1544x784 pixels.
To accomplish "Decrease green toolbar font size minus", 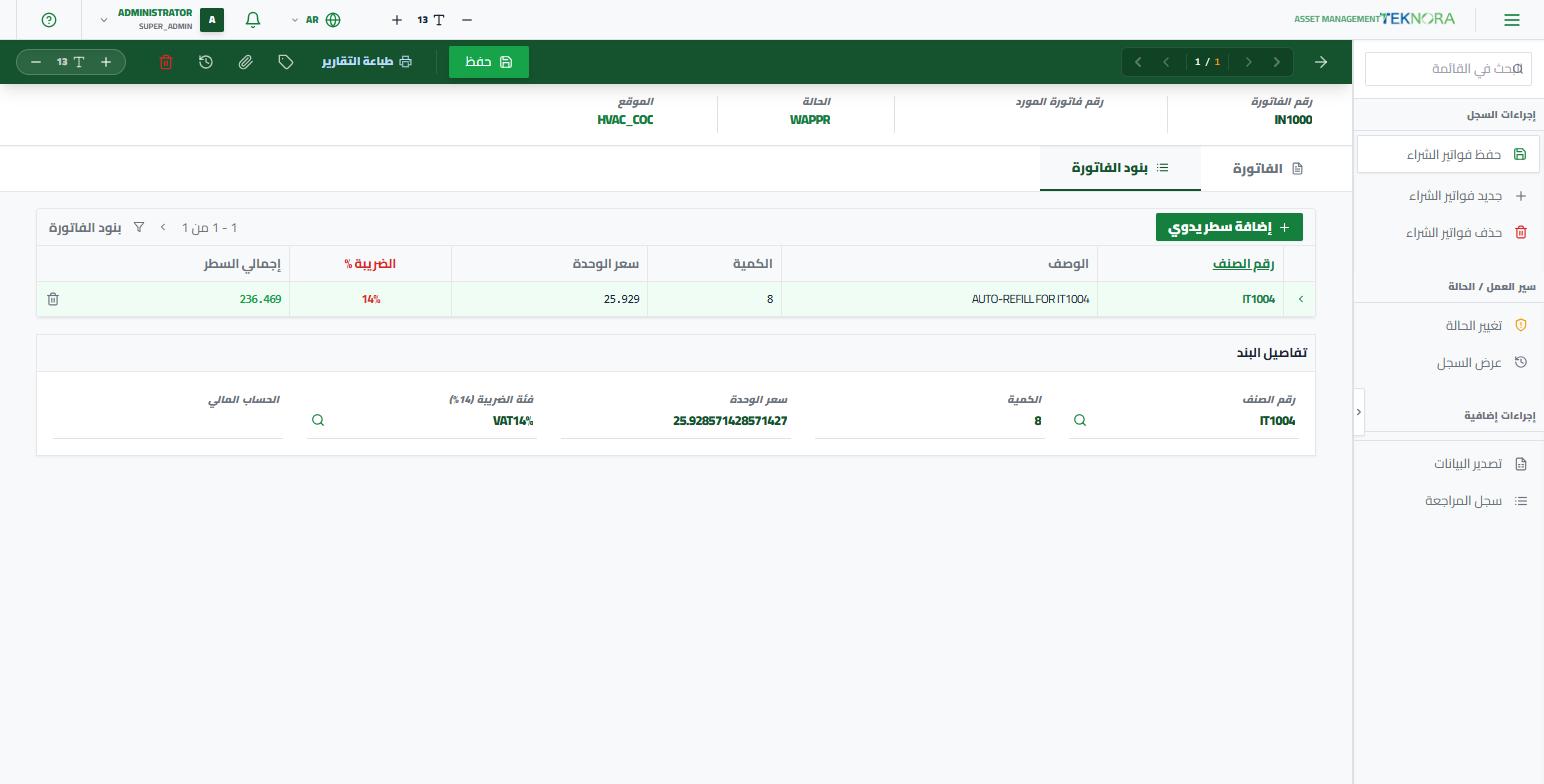I will [36, 62].
